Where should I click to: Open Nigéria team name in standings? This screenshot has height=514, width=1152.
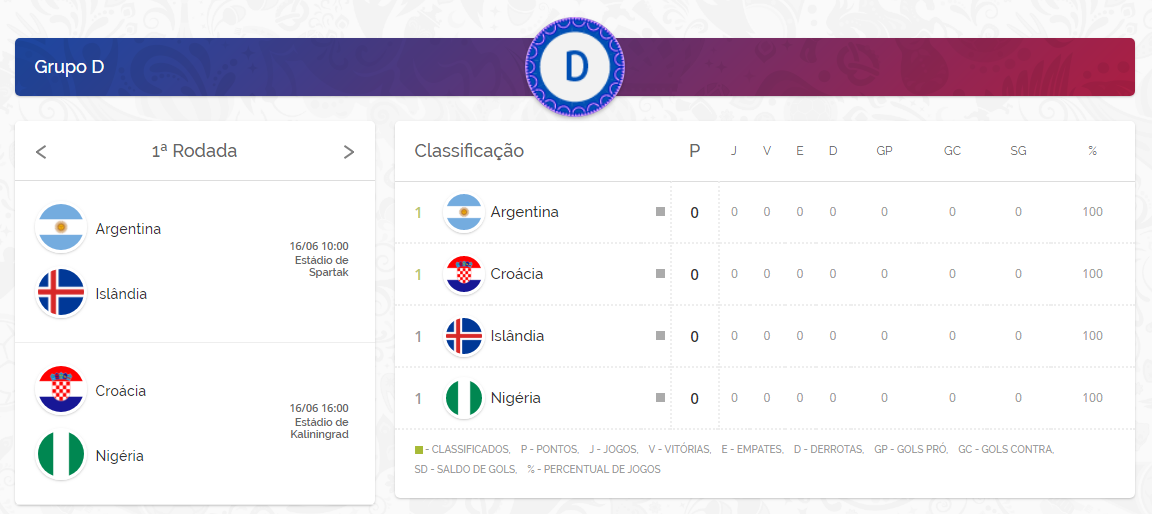[515, 398]
